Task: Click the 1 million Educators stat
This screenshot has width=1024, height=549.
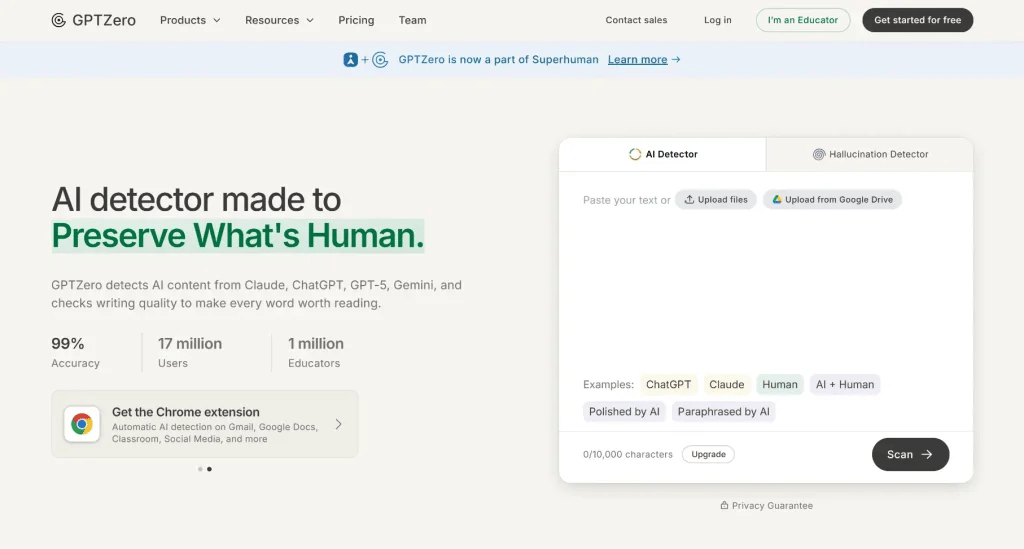Action: click(315, 353)
